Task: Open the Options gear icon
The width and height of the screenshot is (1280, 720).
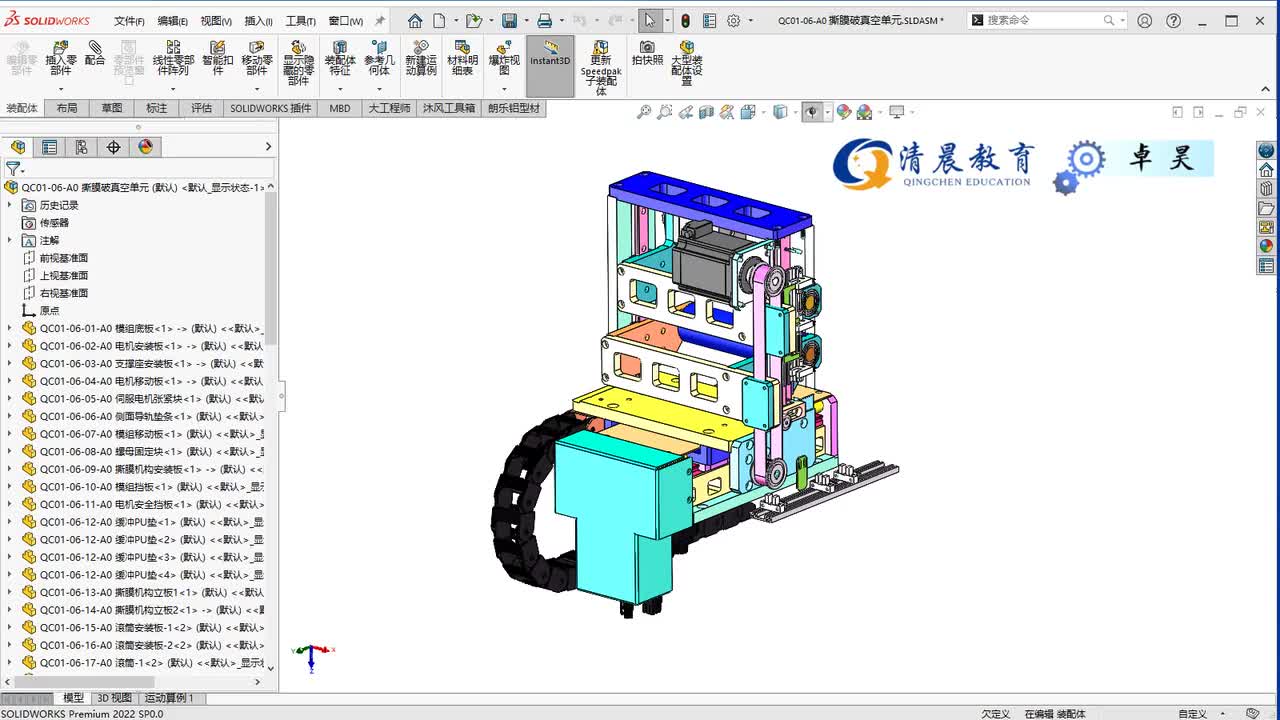Action: click(734, 20)
